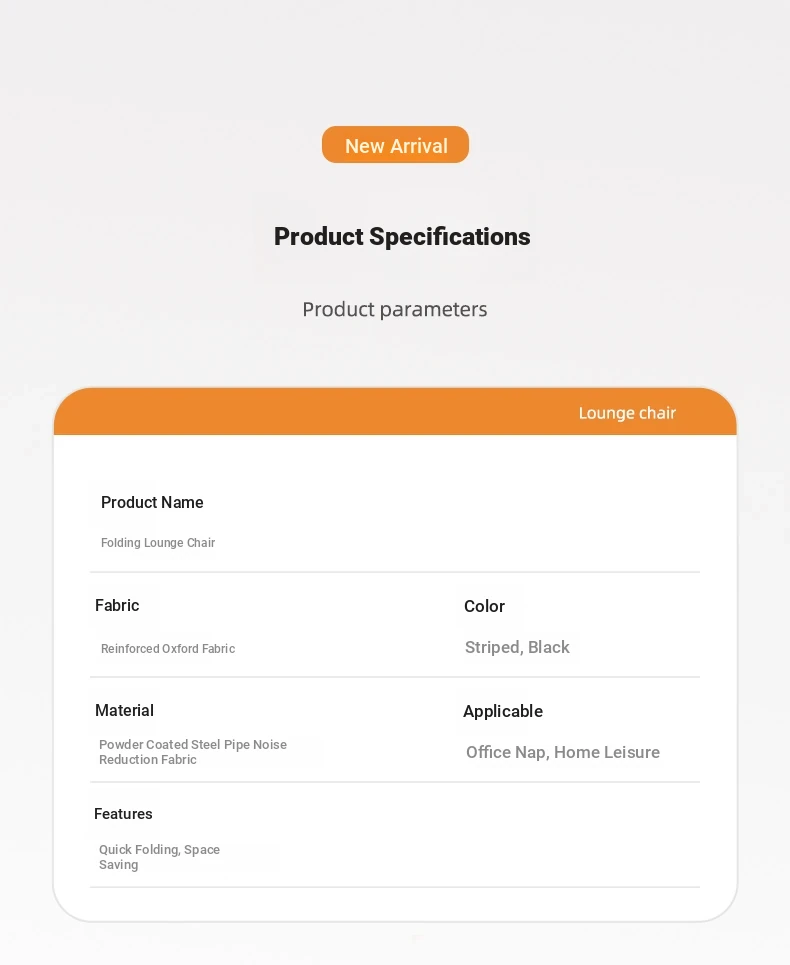Click the Fabric field label
Viewport: 790px width, 965px height.
(x=117, y=605)
